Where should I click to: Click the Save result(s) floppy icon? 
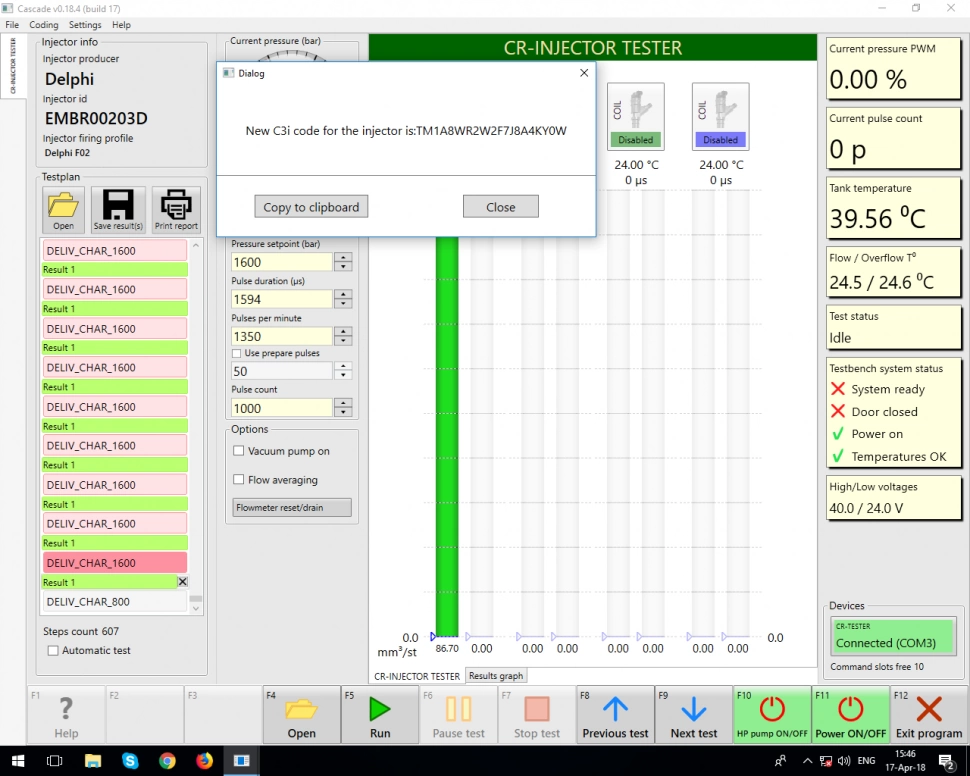[118, 209]
